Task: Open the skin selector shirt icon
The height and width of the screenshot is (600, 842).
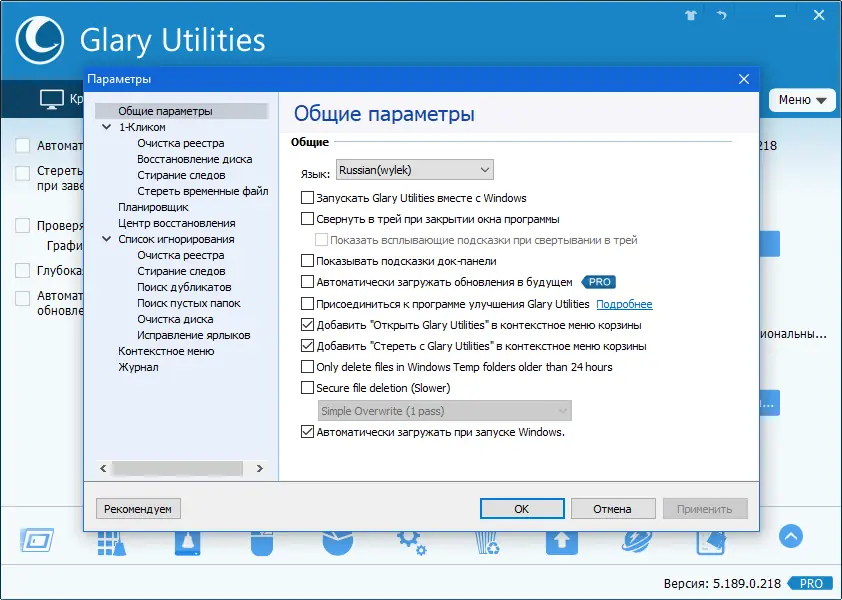Action: tap(691, 15)
